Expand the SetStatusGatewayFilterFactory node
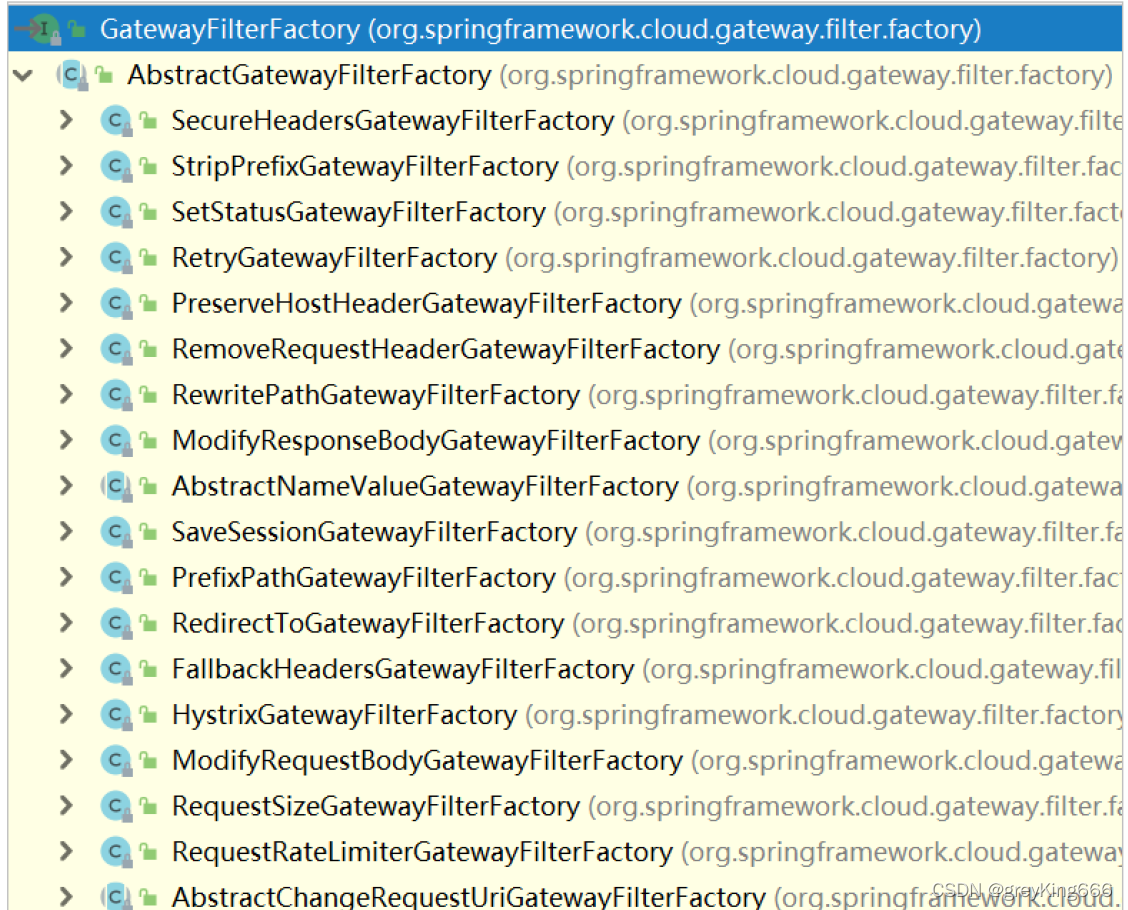Viewport: 1128px width, 910px height. coord(66,211)
